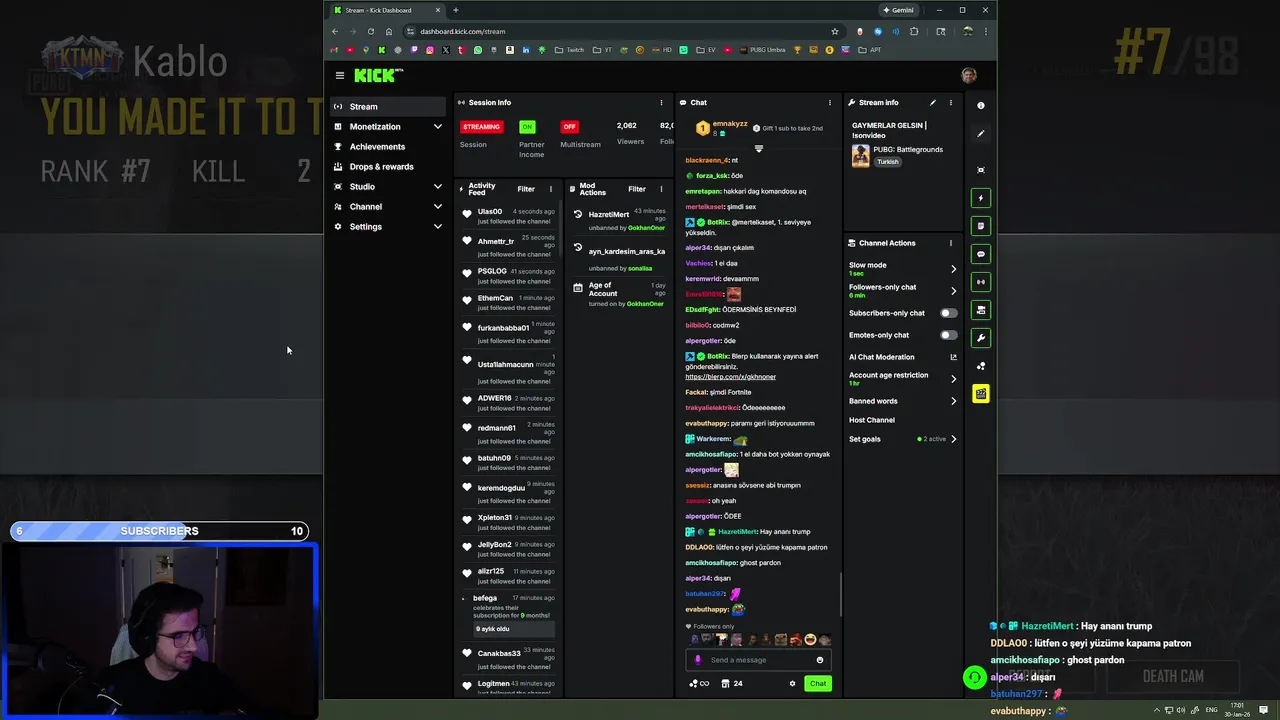This screenshot has width=1280, height=720.
Task: Open Channel Actions three-dot menu
Action: pos(951,243)
